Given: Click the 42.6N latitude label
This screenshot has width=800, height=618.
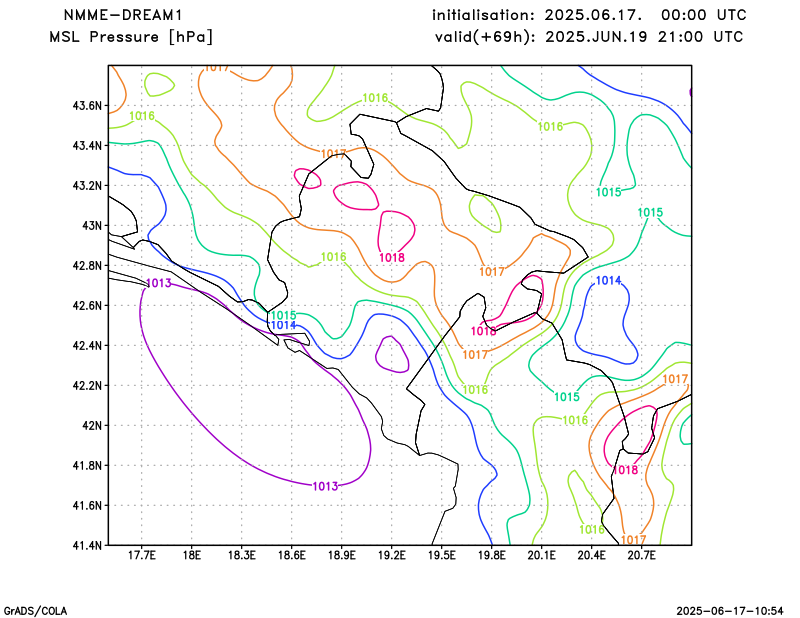Looking at the screenshot, I should pos(87,305).
